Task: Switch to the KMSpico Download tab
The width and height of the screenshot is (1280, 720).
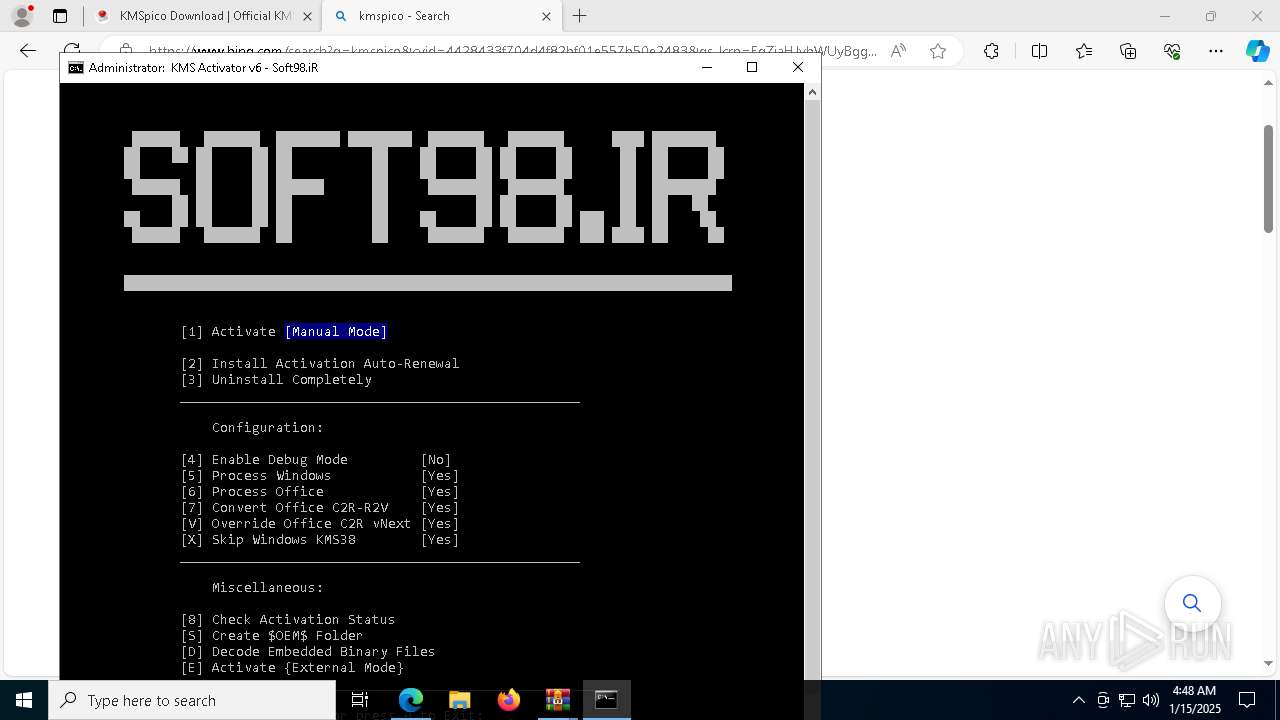Action: click(x=205, y=16)
